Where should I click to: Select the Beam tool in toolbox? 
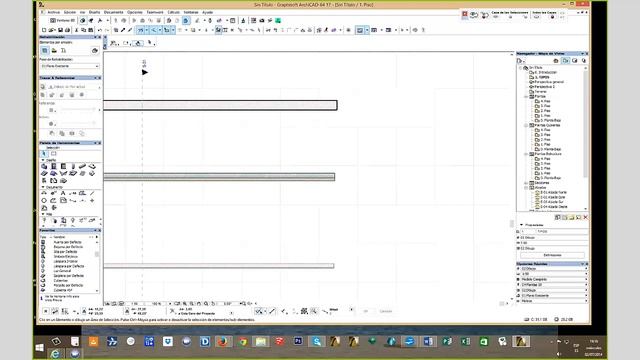[x=82, y=167]
